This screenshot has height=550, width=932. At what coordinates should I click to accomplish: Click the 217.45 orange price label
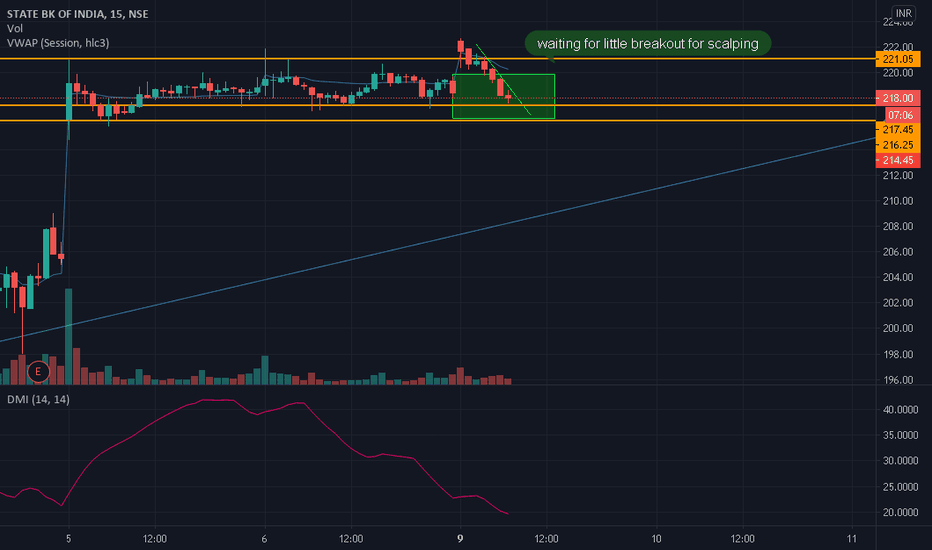[898, 130]
